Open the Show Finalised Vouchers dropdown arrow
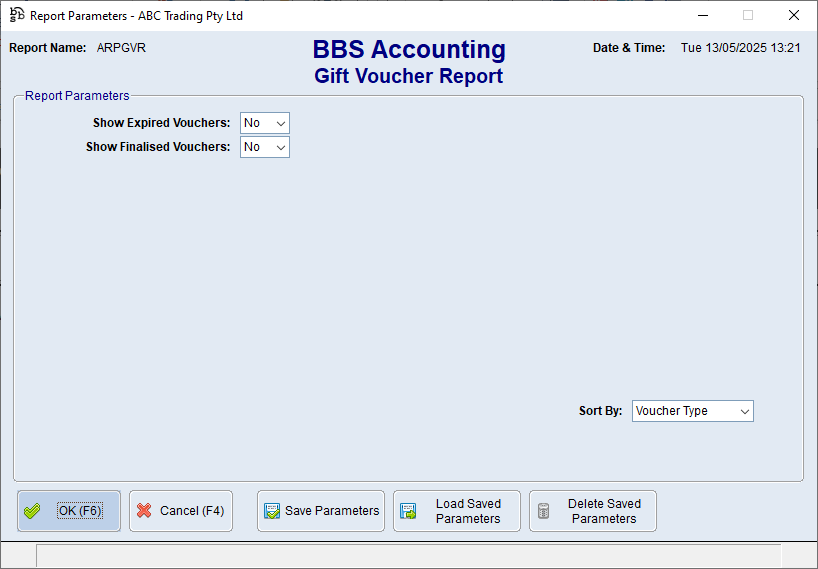Viewport: 818px width, 569px height. (280, 147)
